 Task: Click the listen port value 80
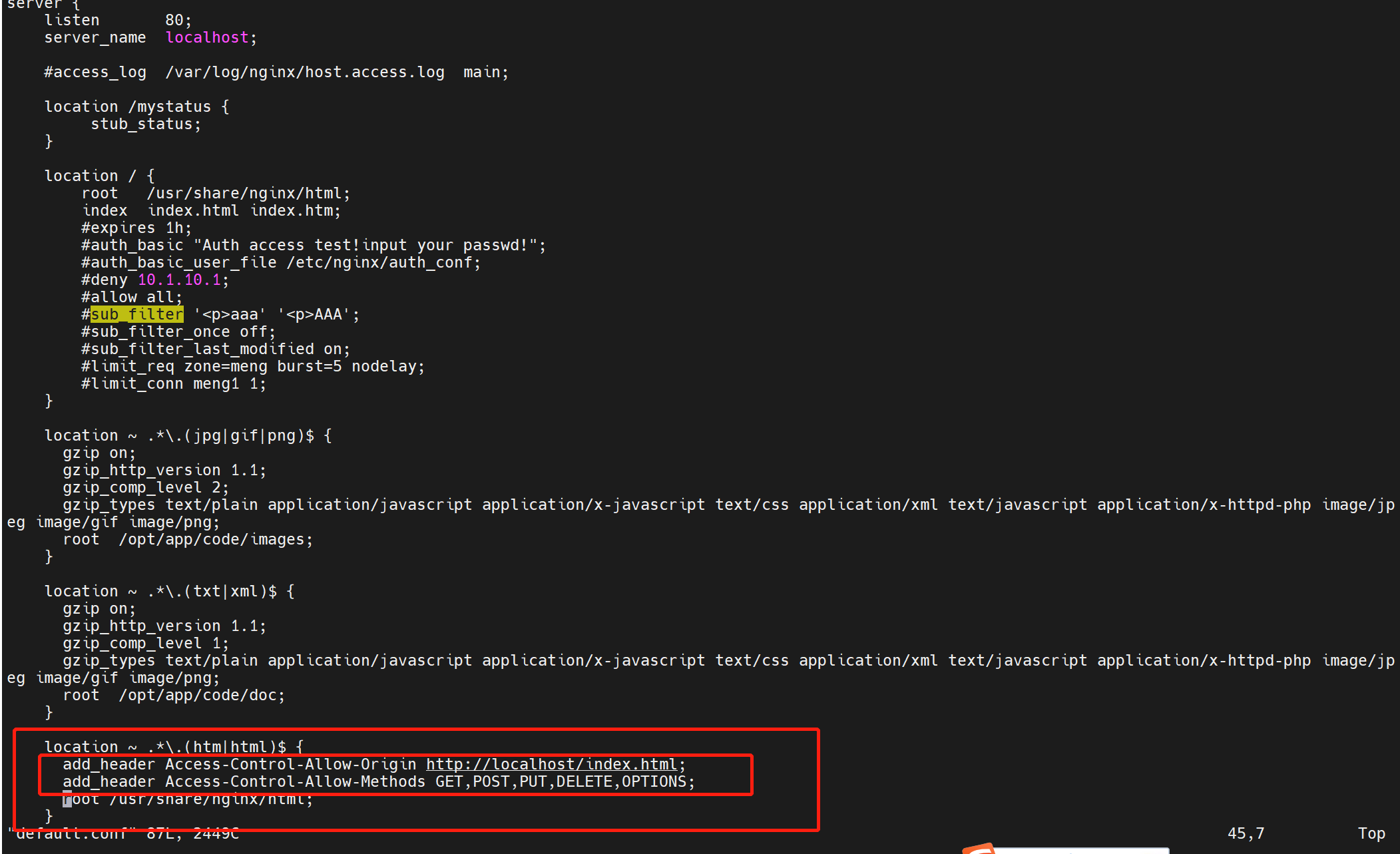coord(174,20)
